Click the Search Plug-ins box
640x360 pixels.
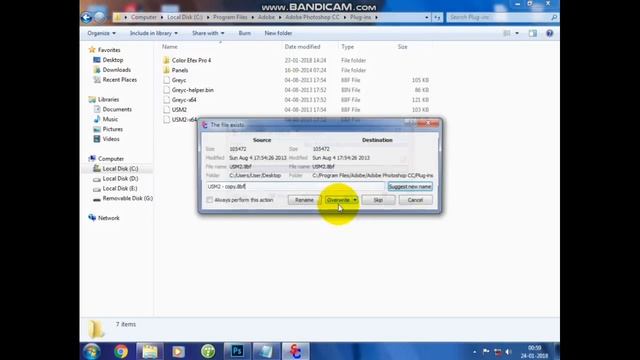[x=502, y=18]
